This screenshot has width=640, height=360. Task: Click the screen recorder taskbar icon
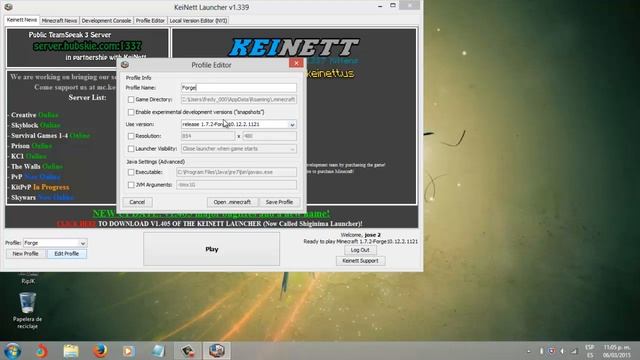click(x=187, y=351)
